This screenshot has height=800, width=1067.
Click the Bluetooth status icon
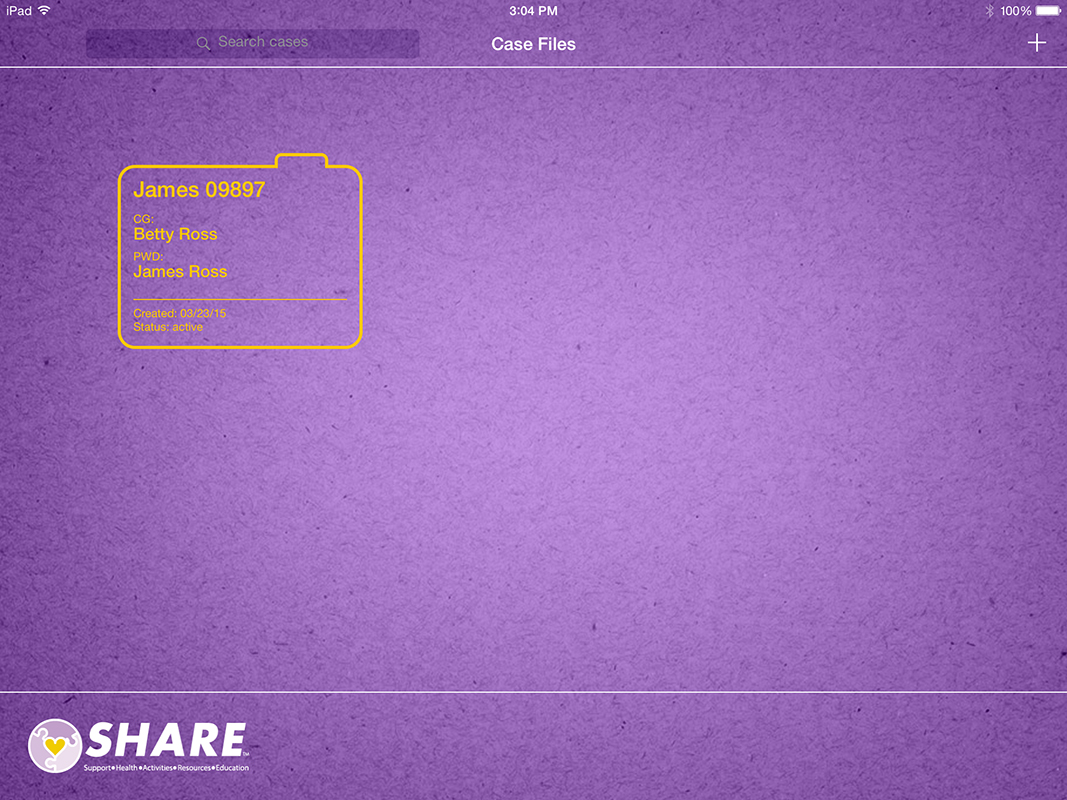click(x=990, y=11)
